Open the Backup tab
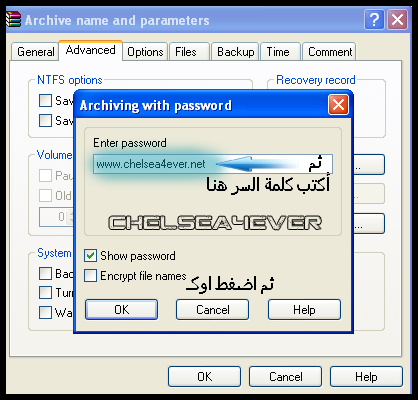Image resolution: width=418 pixels, height=400 pixels. click(235, 52)
